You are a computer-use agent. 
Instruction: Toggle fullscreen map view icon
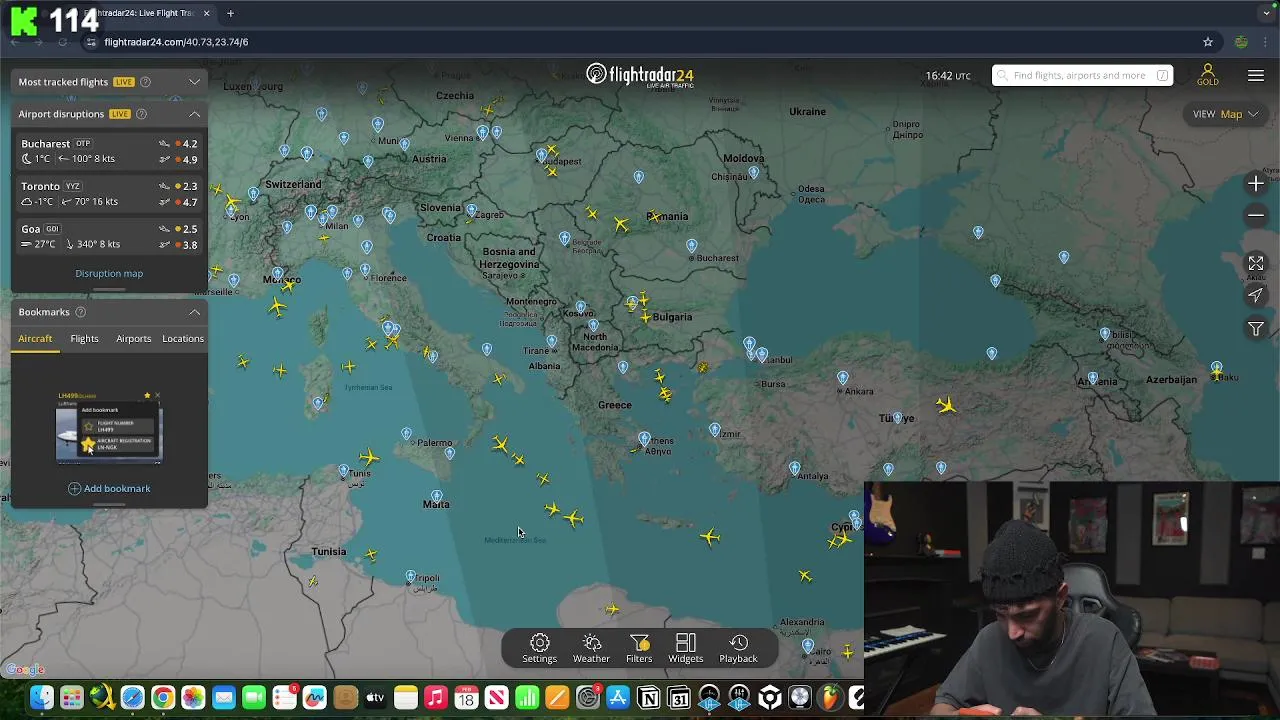[x=1256, y=263]
